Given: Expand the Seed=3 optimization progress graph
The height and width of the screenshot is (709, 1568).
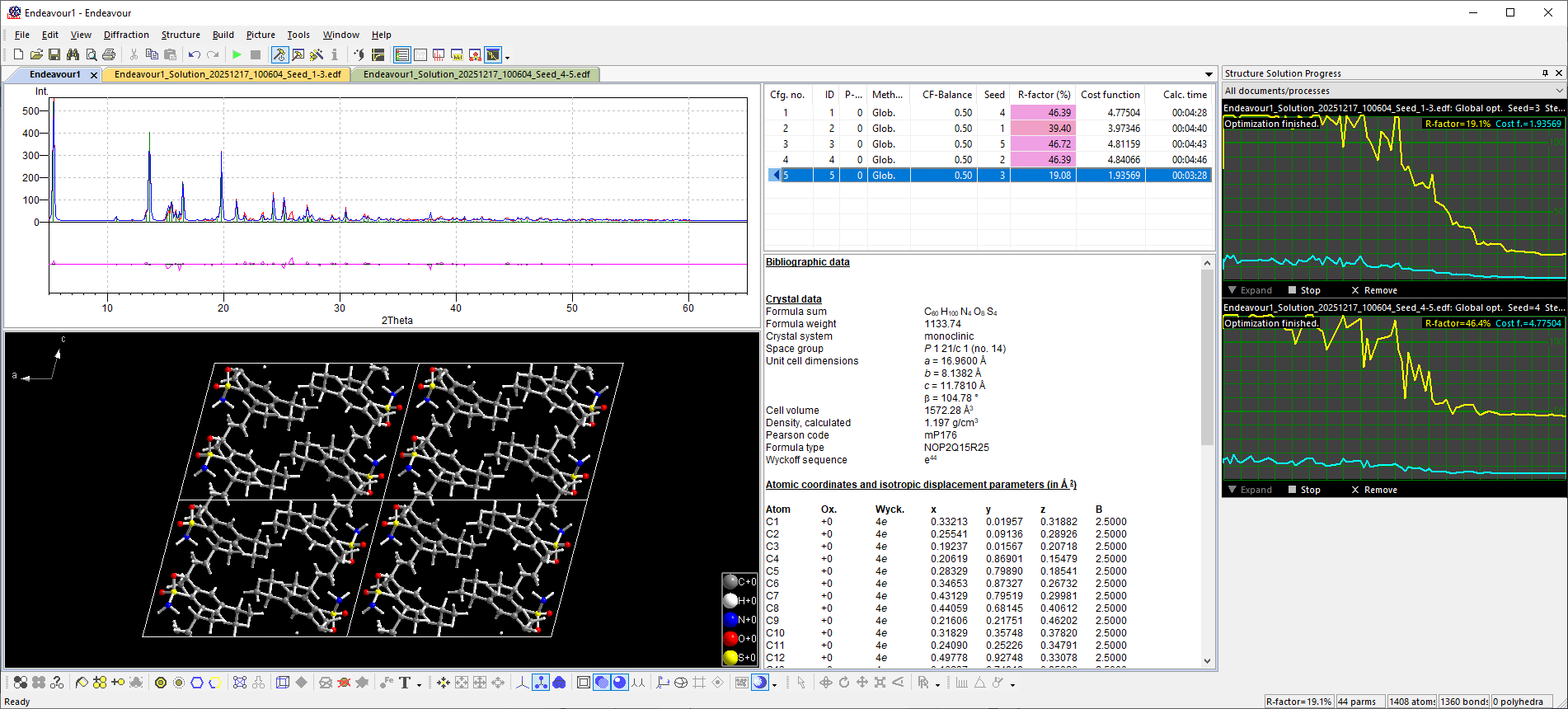Looking at the screenshot, I should coord(1250,290).
